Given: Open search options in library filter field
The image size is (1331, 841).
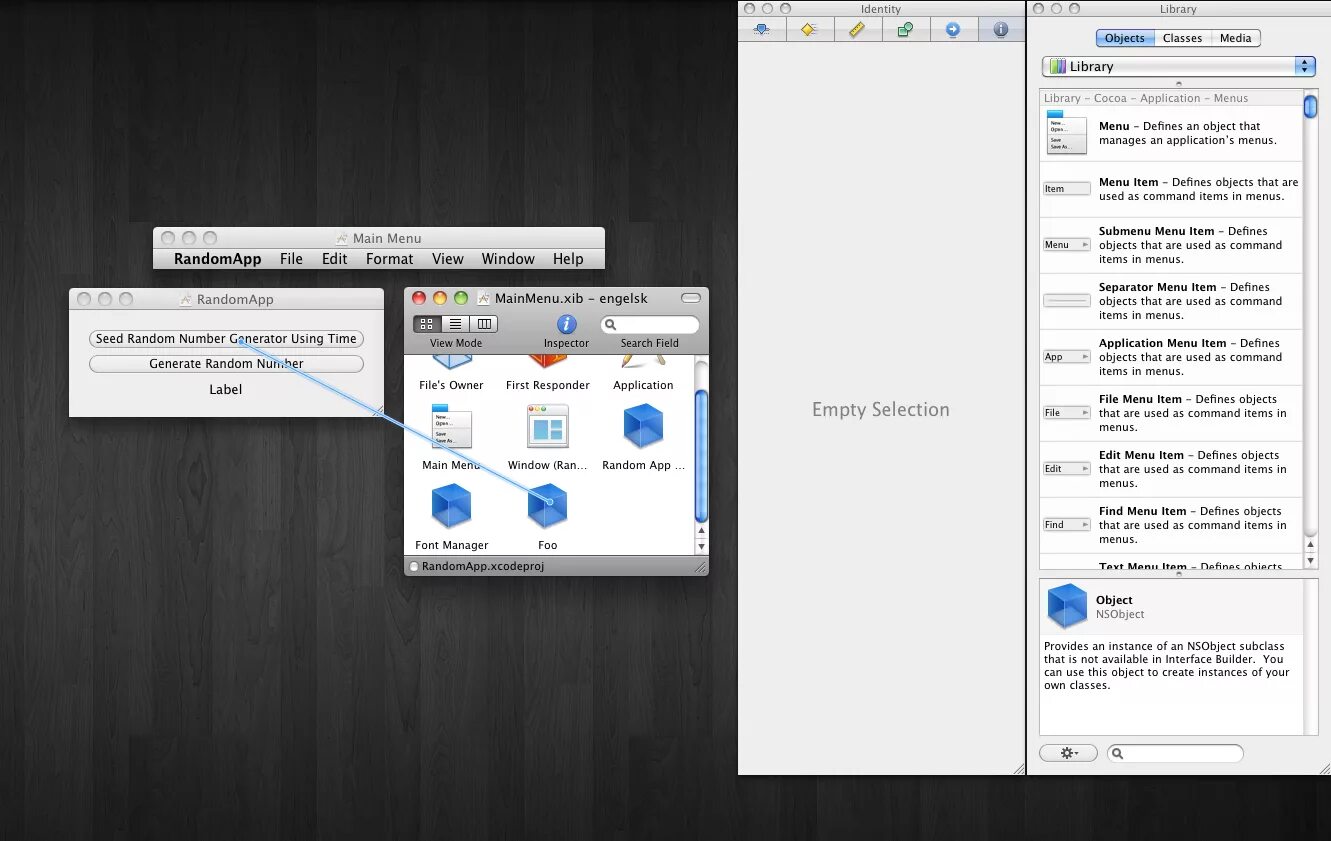Looking at the screenshot, I should 1119,753.
